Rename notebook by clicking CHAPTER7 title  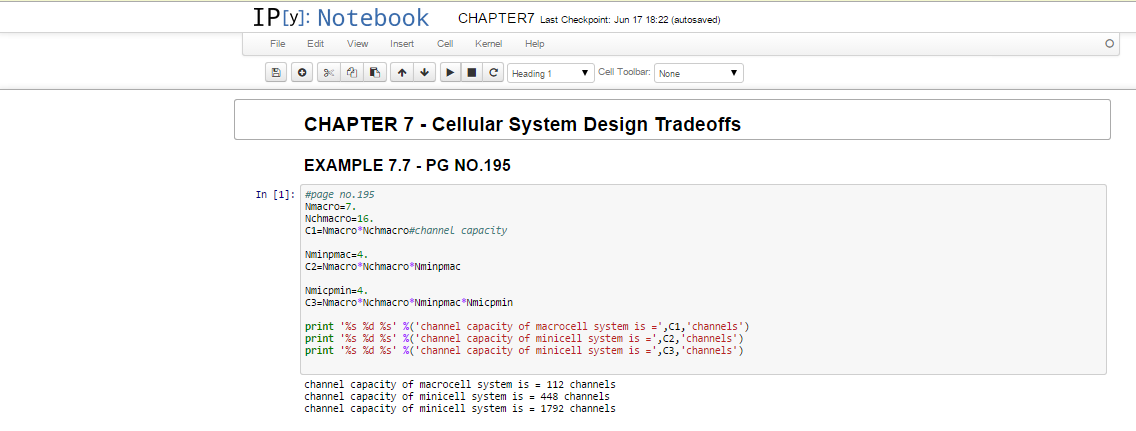point(496,19)
